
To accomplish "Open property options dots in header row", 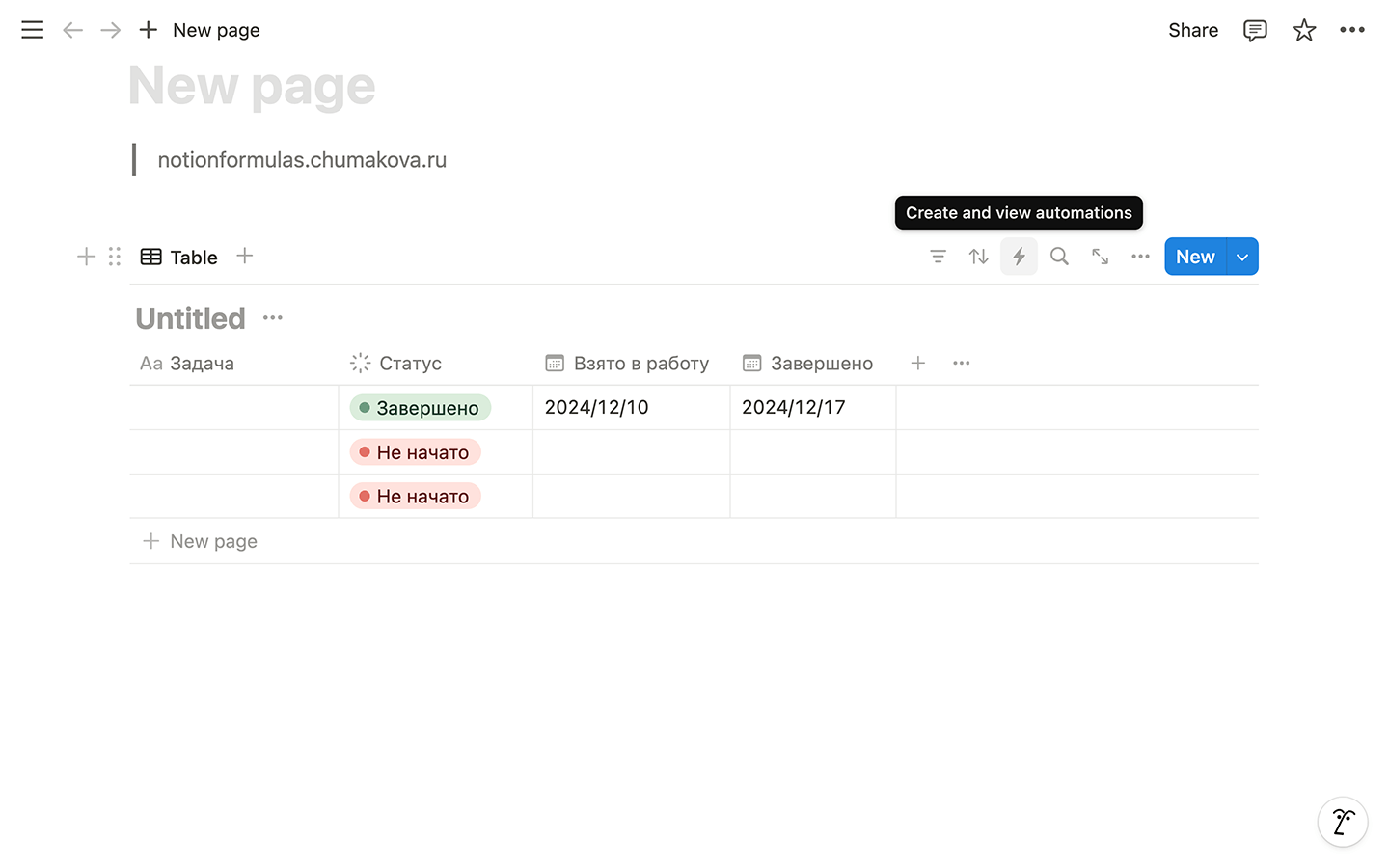I will coord(962,363).
